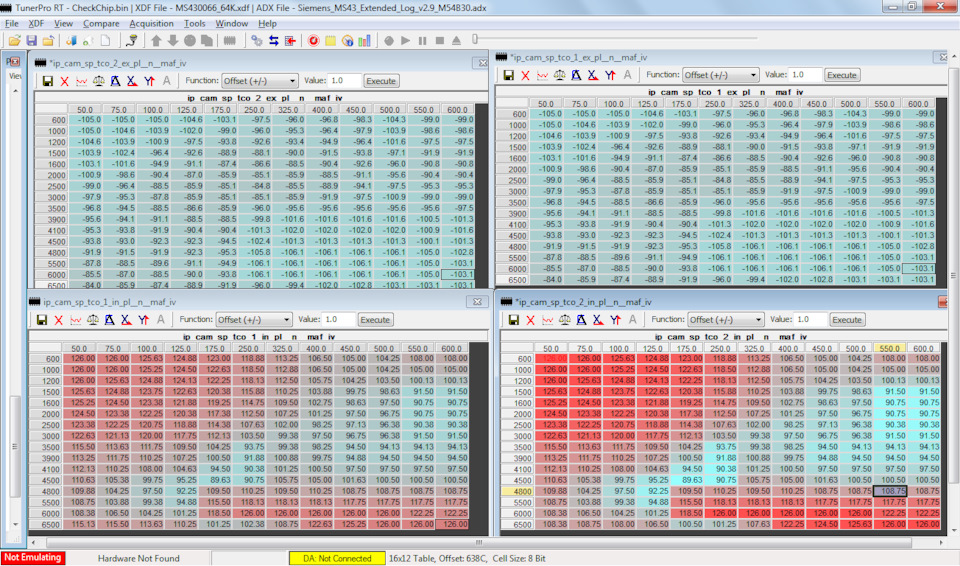Click the yellow notepad icon

point(331,40)
